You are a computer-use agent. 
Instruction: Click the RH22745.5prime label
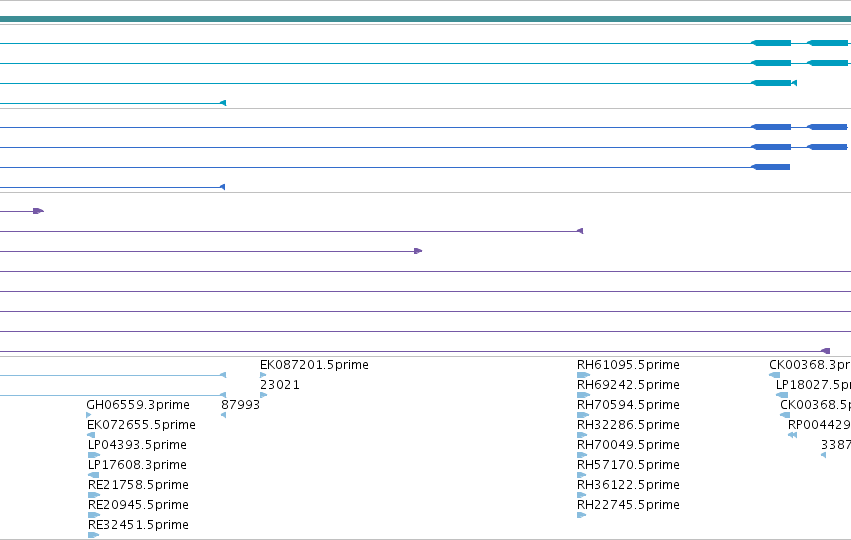(x=628, y=505)
